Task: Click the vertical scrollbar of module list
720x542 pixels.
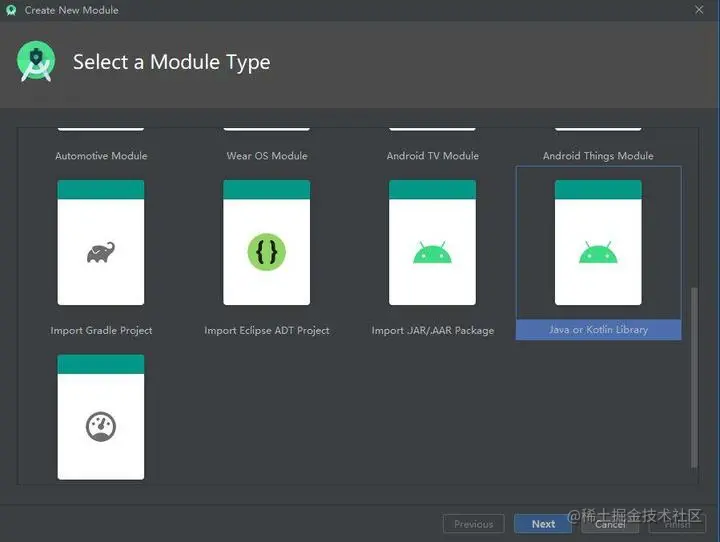Action: [694, 378]
